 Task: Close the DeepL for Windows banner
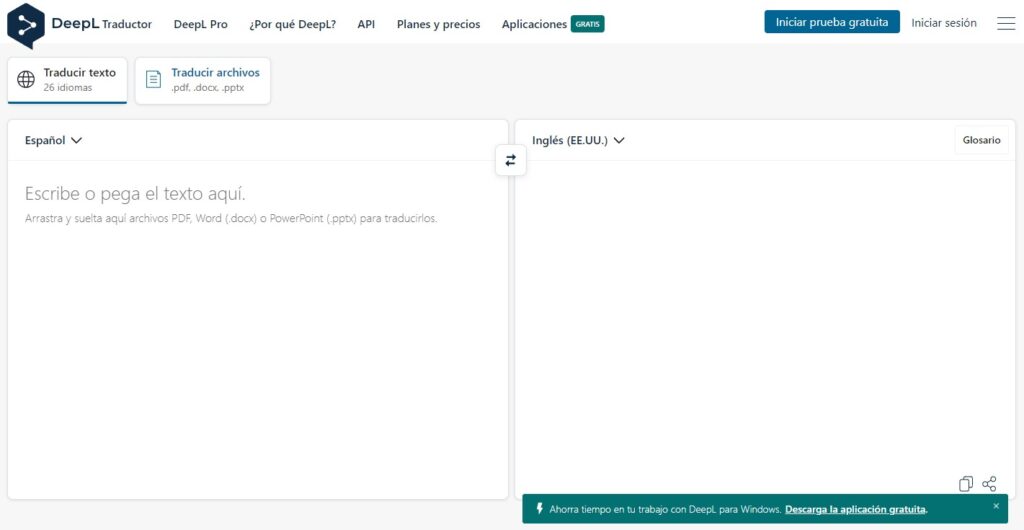[x=996, y=506]
